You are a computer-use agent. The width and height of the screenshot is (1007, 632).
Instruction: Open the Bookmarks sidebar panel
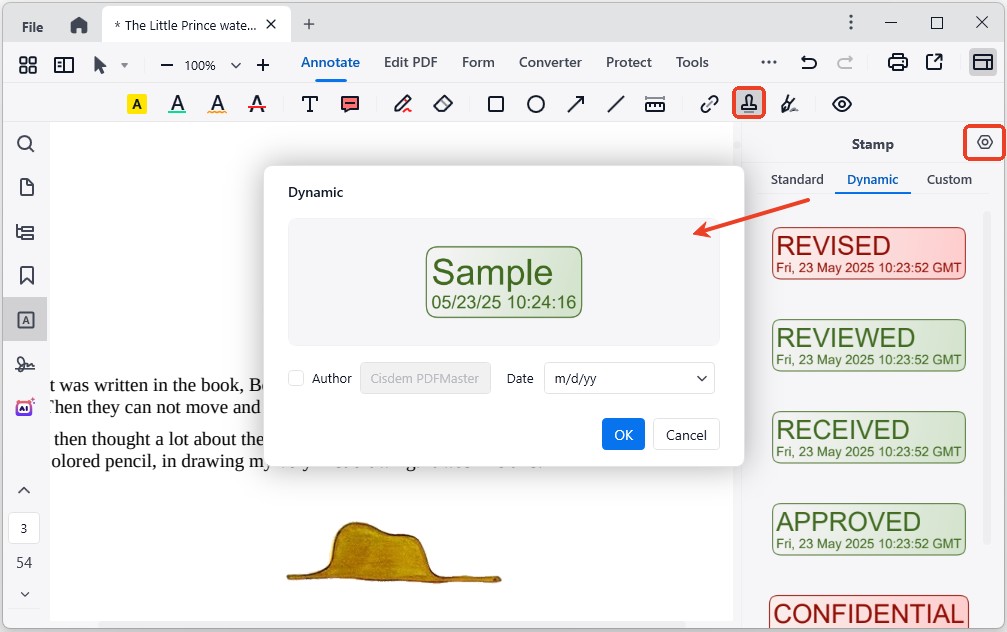coord(26,275)
